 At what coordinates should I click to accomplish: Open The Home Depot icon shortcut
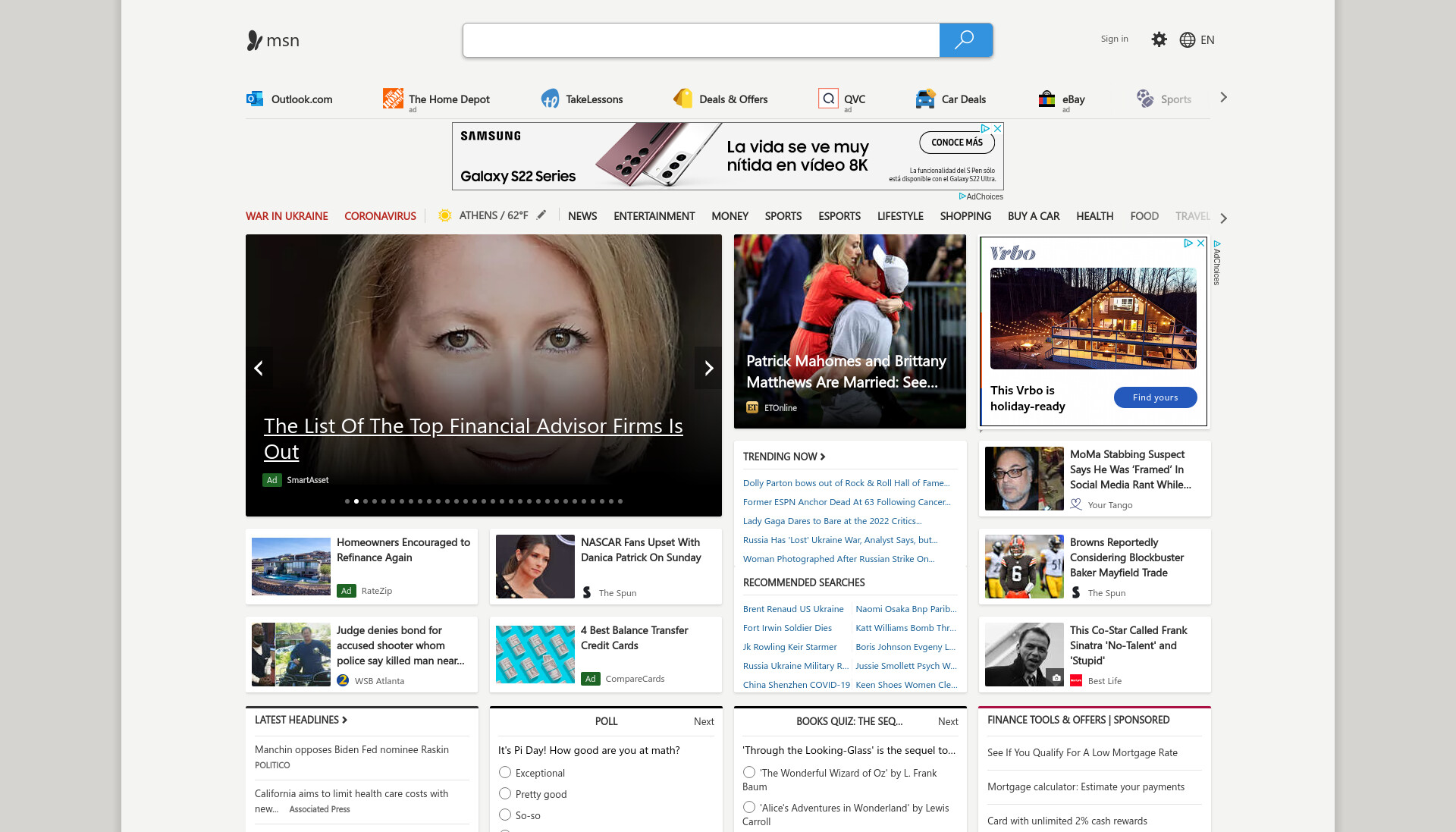[x=393, y=99]
